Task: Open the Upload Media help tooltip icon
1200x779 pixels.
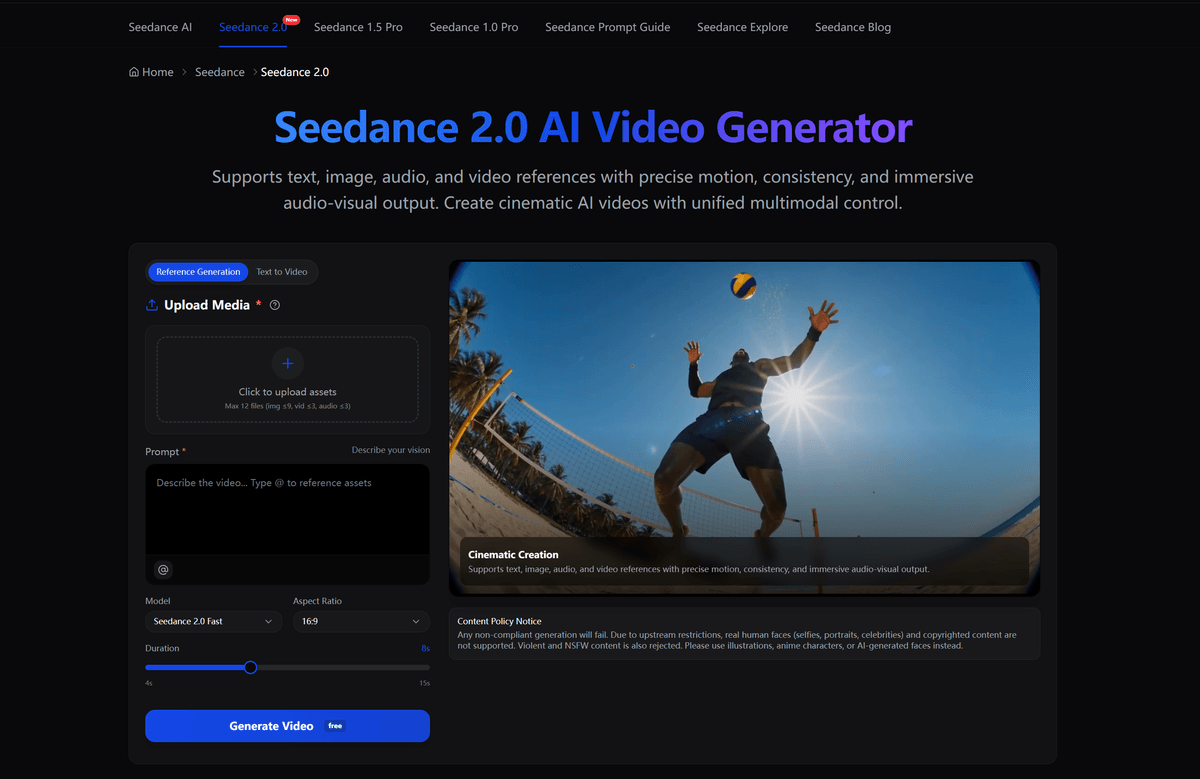Action: coord(274,304)
